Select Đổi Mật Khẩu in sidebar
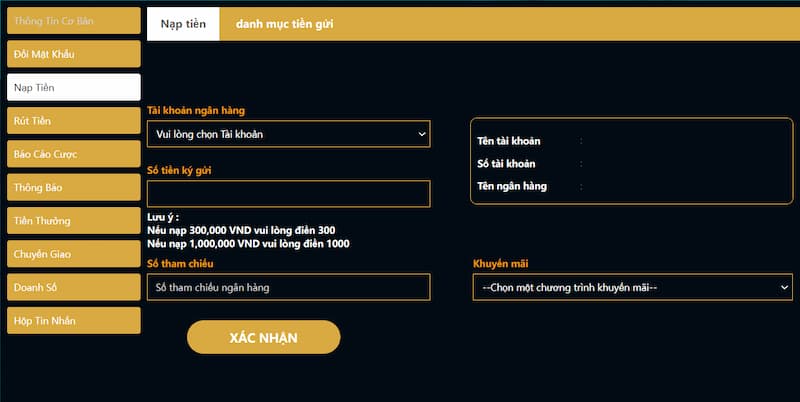The image size is (800, 402). 73,54
